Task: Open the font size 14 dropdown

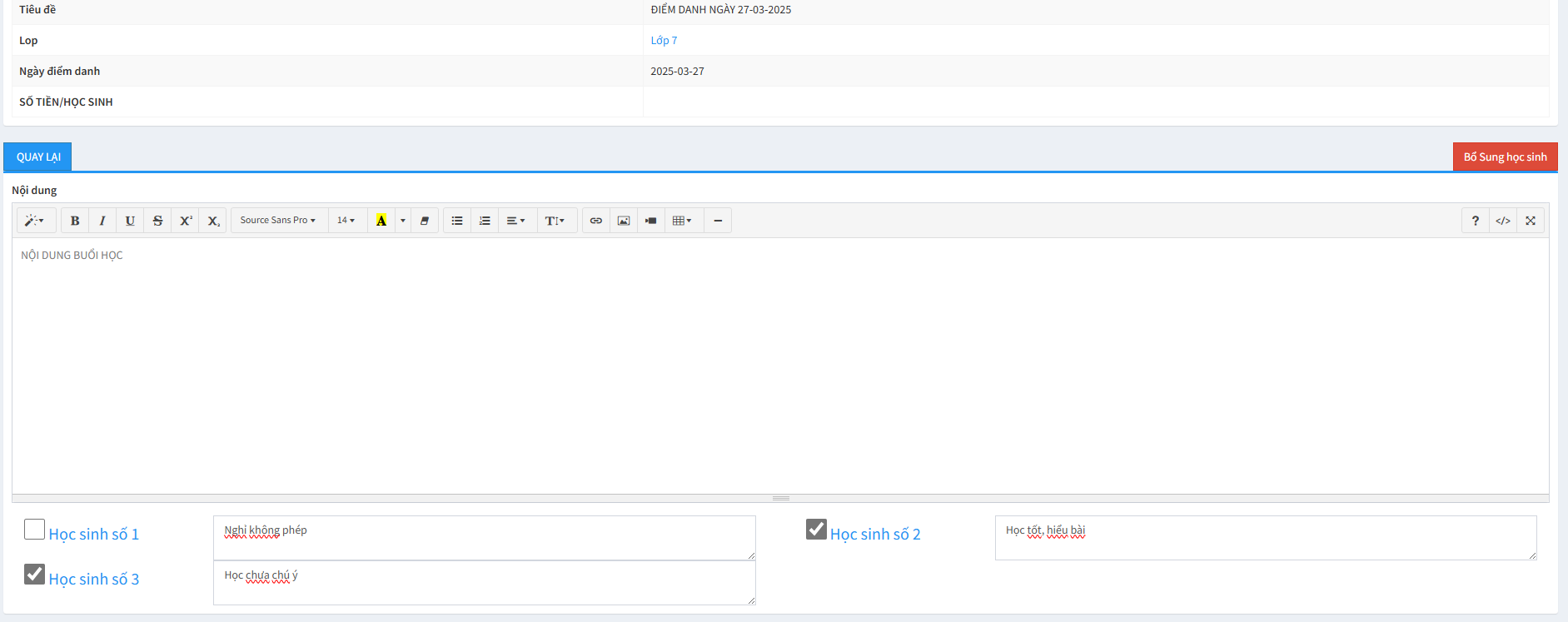Action: click(x=346, y=221)
